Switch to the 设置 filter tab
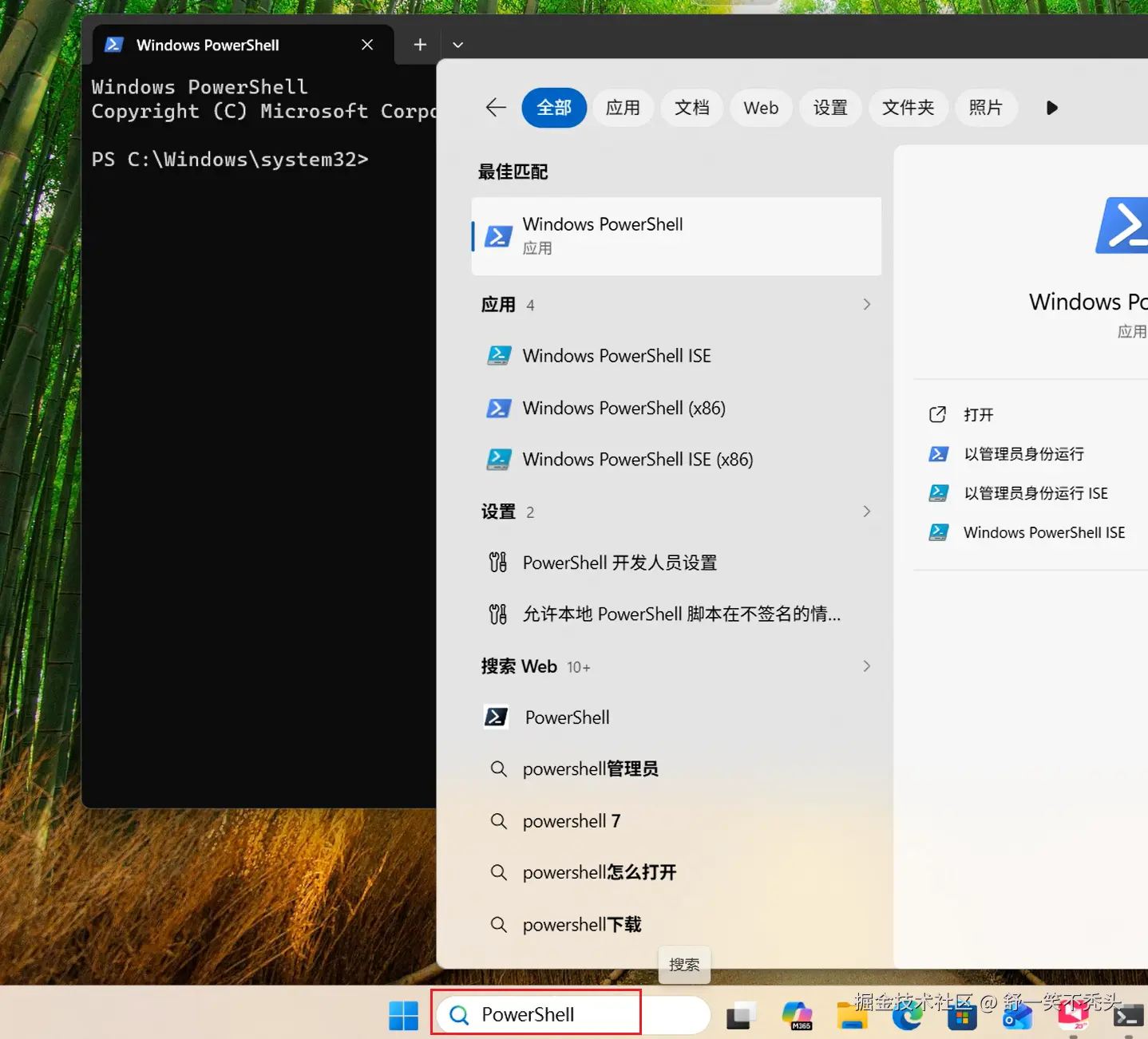The width and height of the screenshot is (1148, 1039). coord(830,108)
